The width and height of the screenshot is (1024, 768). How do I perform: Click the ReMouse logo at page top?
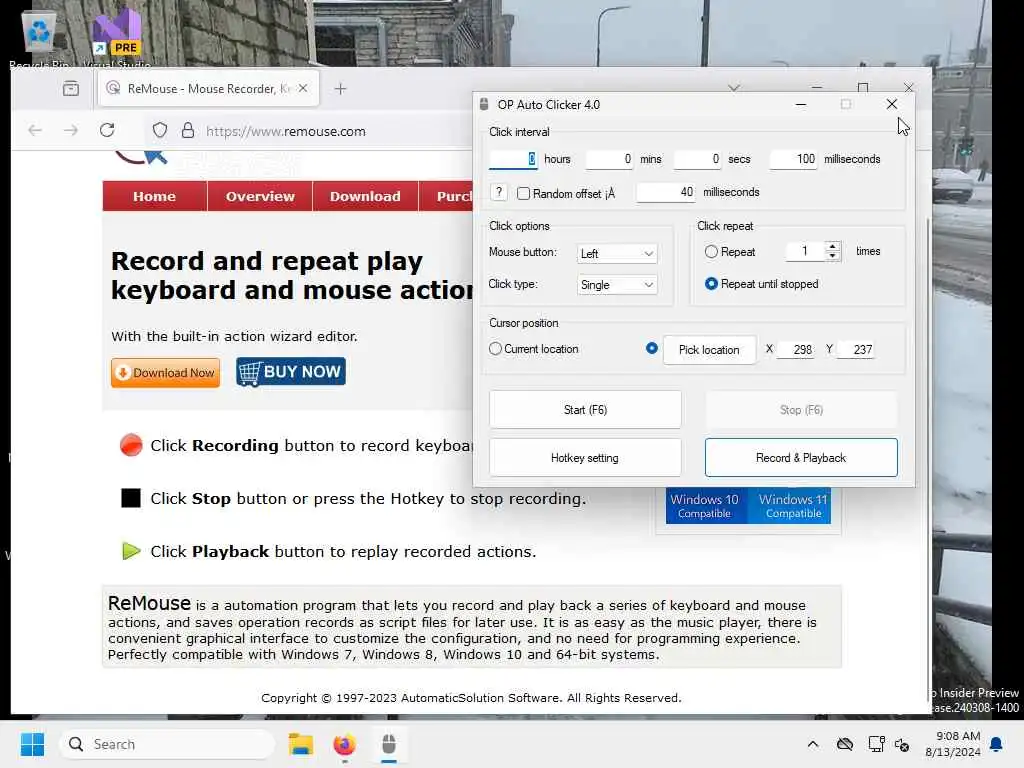point(140,157)
